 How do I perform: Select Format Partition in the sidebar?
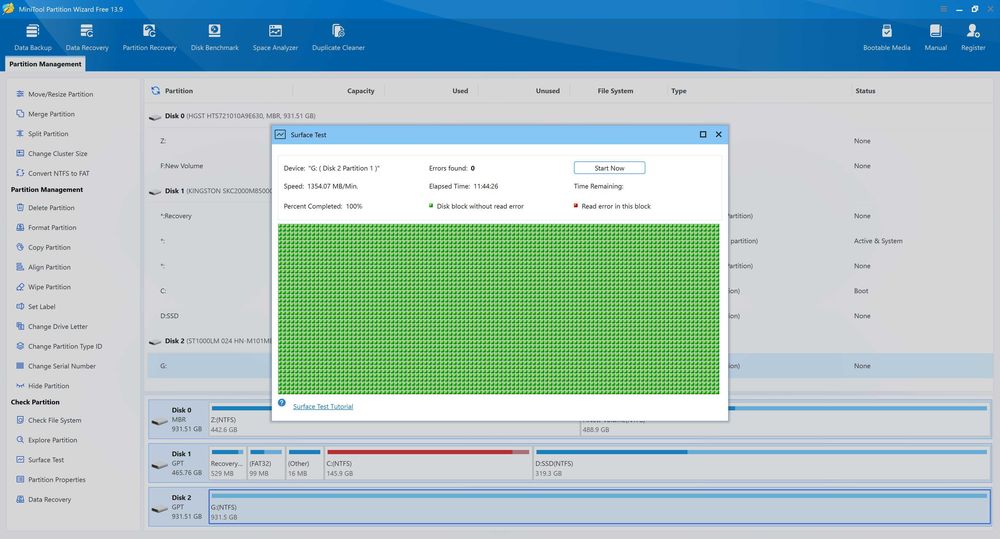[x=46, y=227]
